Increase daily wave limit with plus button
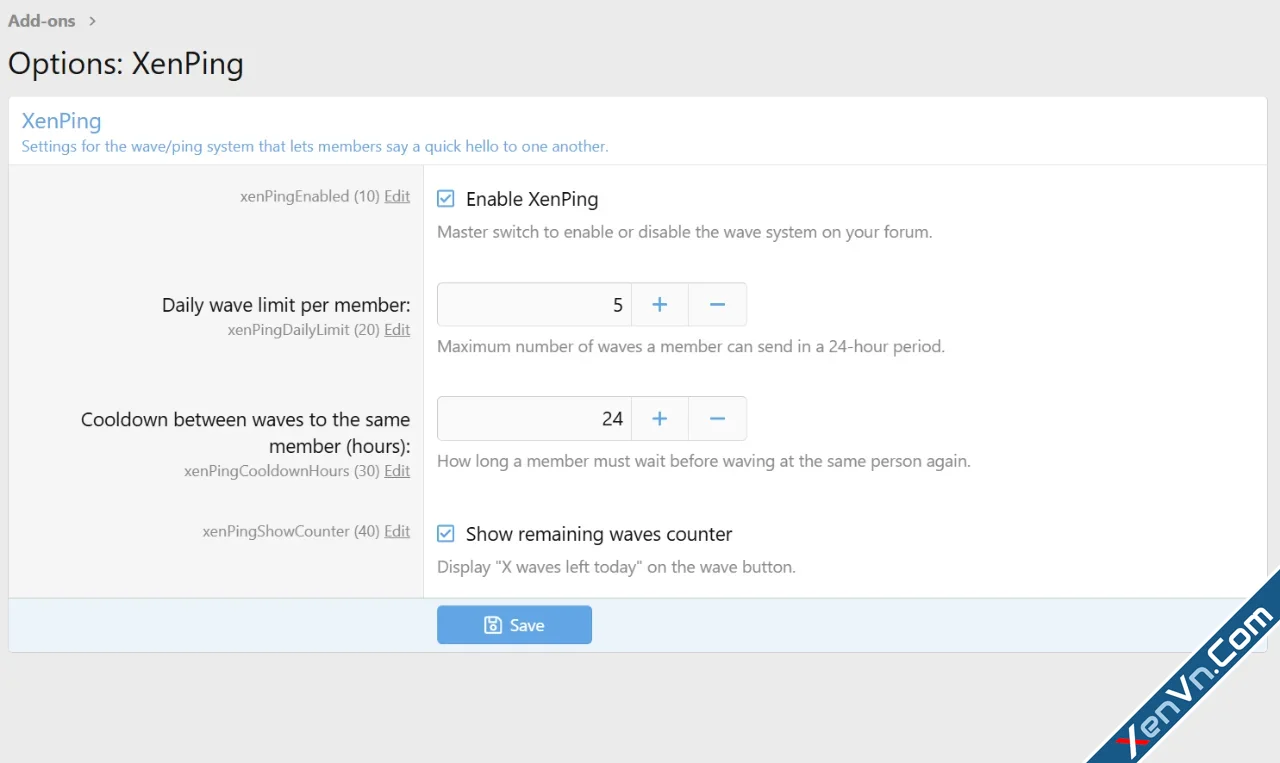The height and width of the screenshot is (763, 1280). click(x=660, y=304)
